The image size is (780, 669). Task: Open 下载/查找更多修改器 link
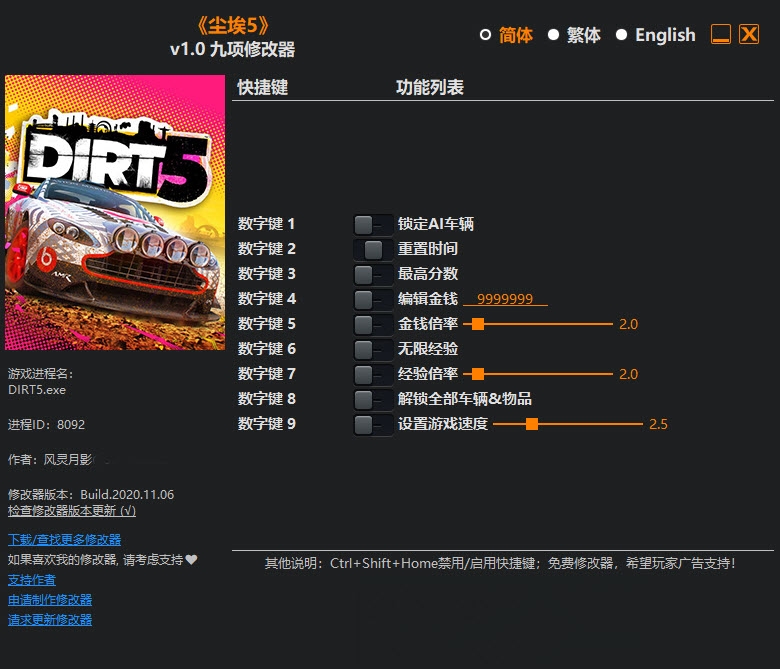pyautogui.click(x=65, y=540)
